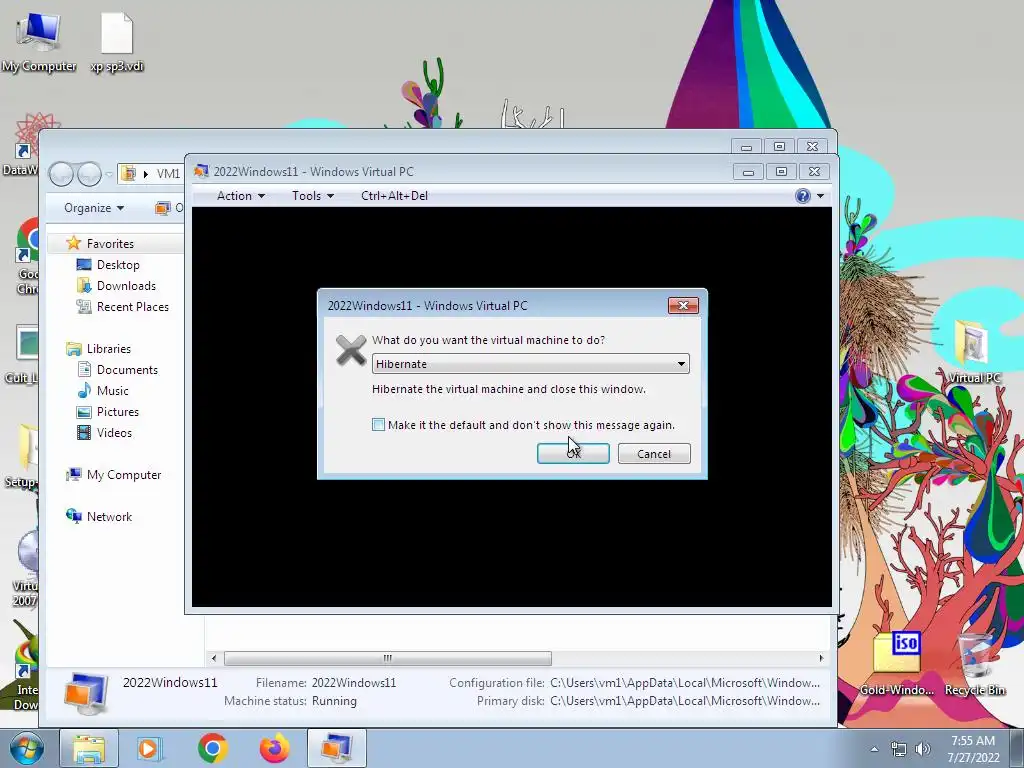Click the scrollbar left arrow in Explorer
Screen dimensions: 1024x768
(214, 658)
